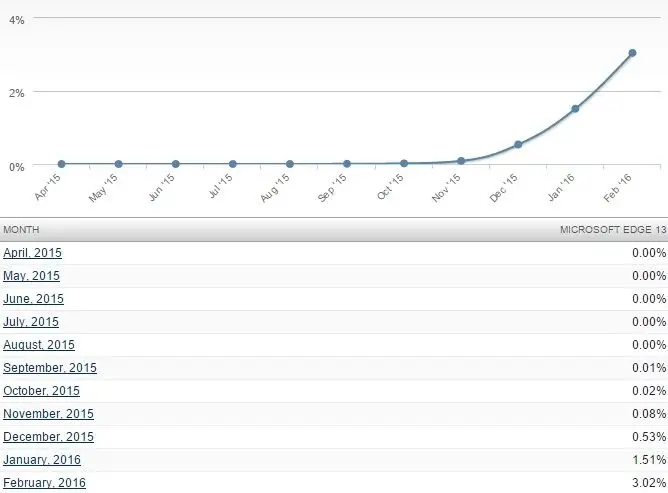Open the May, 2015 month link
668x493 pixels.
point(31,276)
